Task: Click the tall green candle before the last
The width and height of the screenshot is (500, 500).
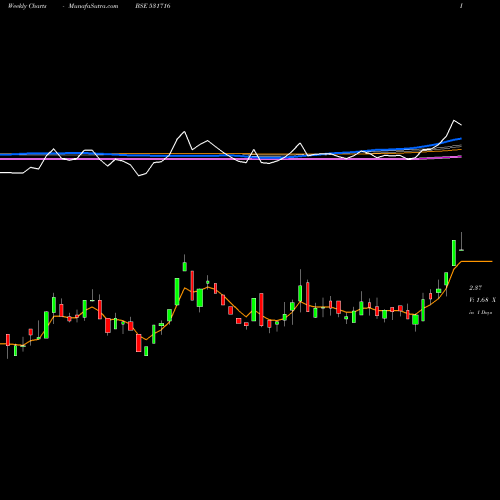Action: pyautogui.click(x=454, y=253)
